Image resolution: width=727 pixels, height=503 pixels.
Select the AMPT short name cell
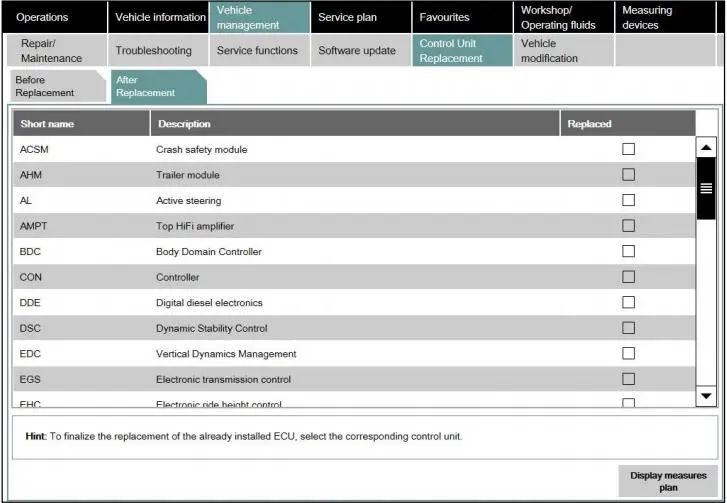click(33, 226)
